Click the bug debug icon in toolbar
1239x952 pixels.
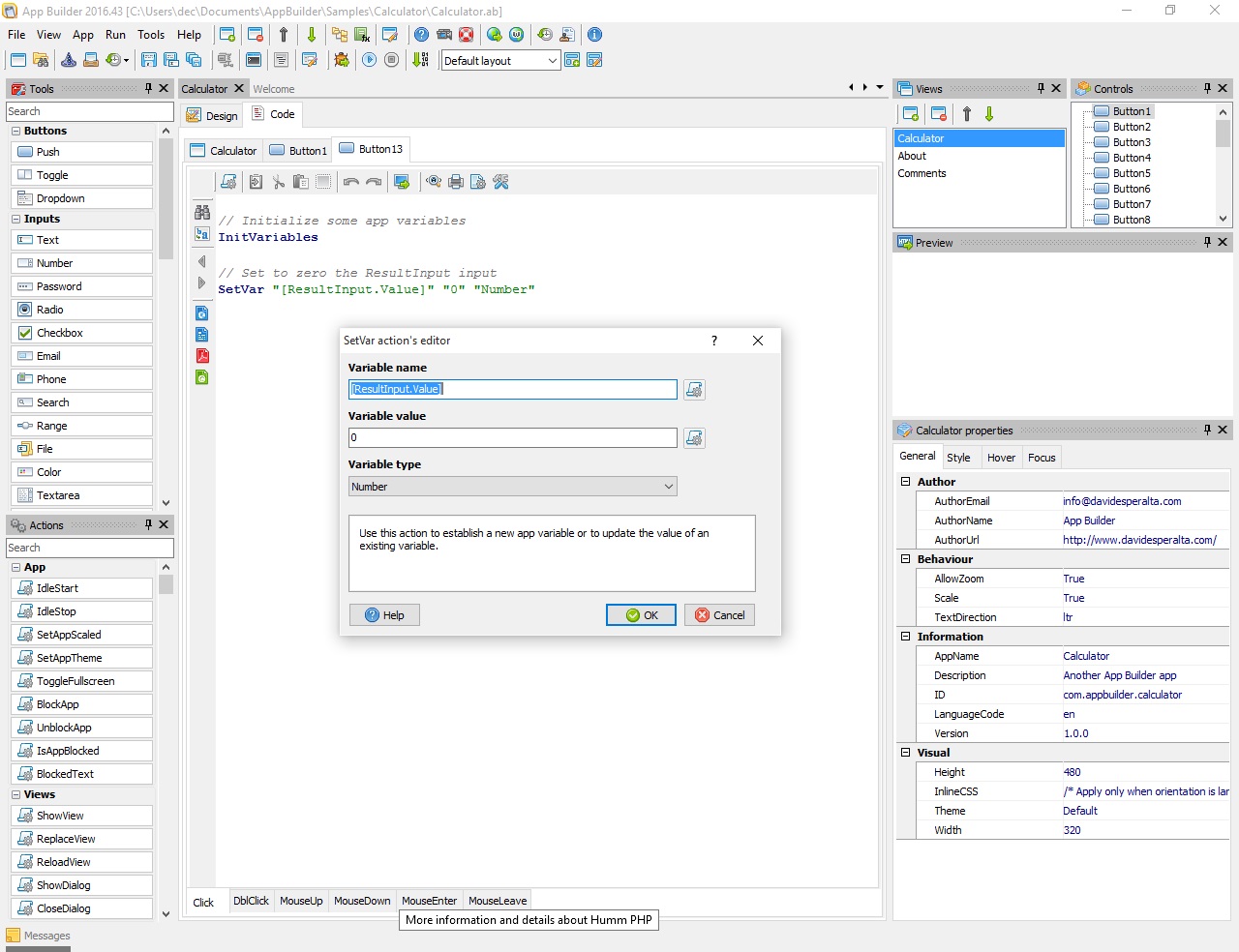pos(342,60)
